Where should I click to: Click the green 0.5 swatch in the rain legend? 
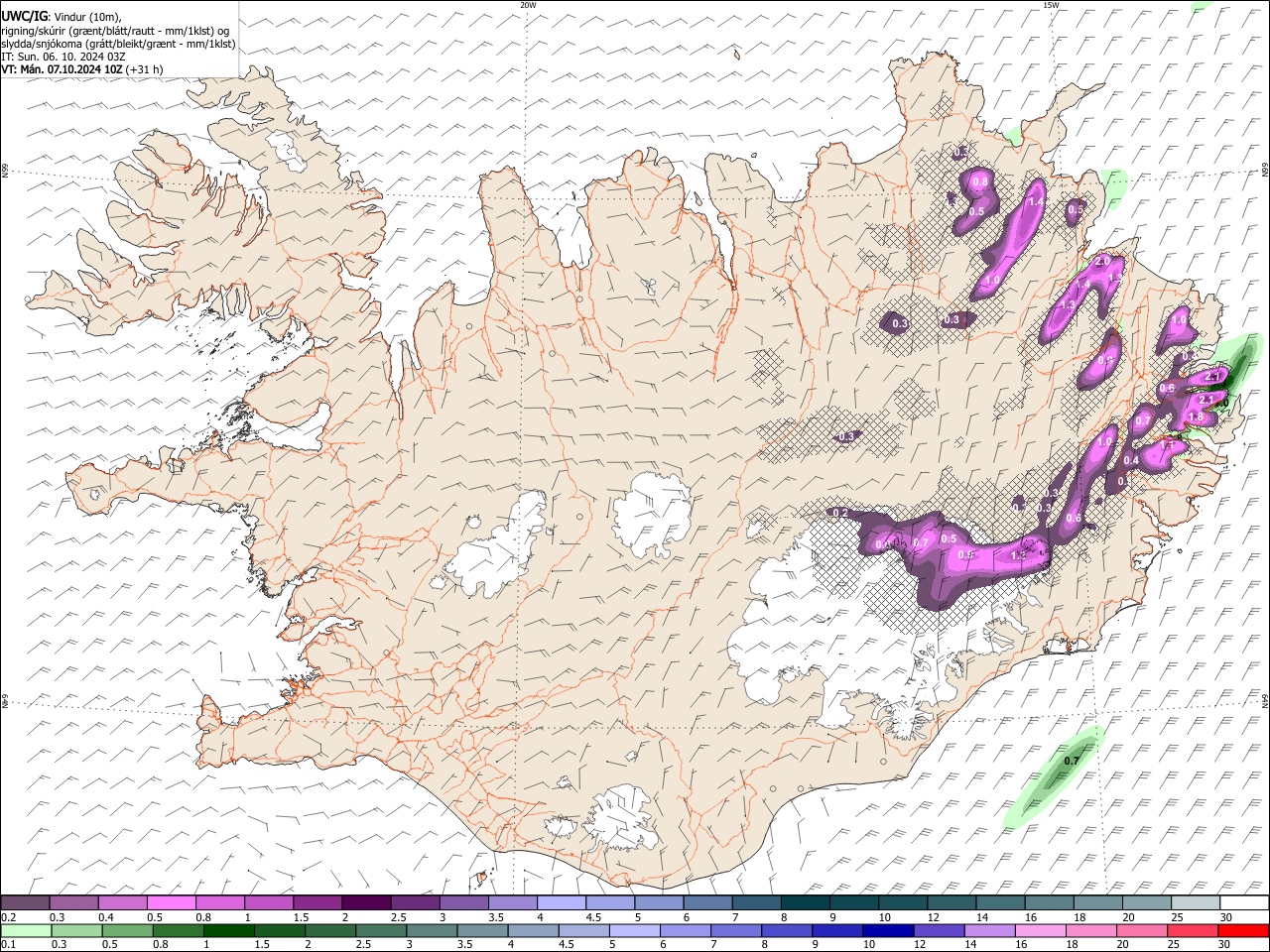127,931
